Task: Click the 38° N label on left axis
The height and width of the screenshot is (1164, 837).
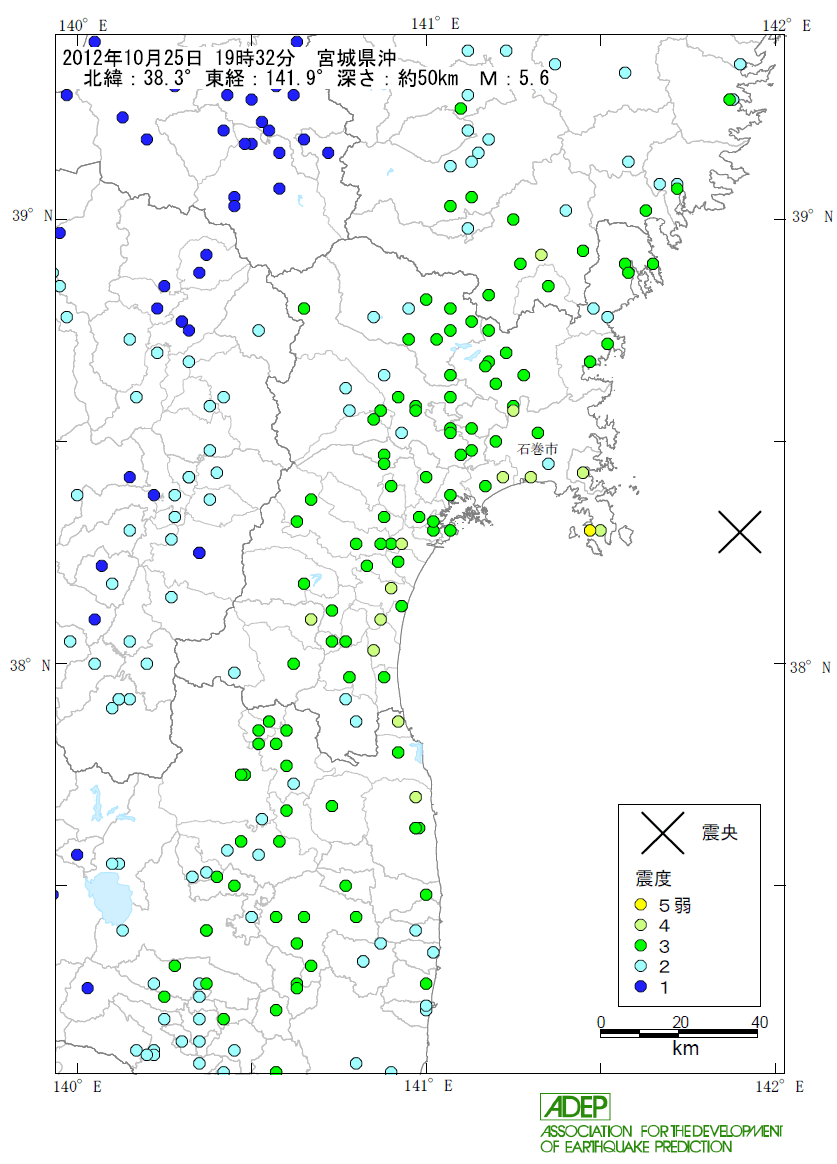Action: (30, 665)
